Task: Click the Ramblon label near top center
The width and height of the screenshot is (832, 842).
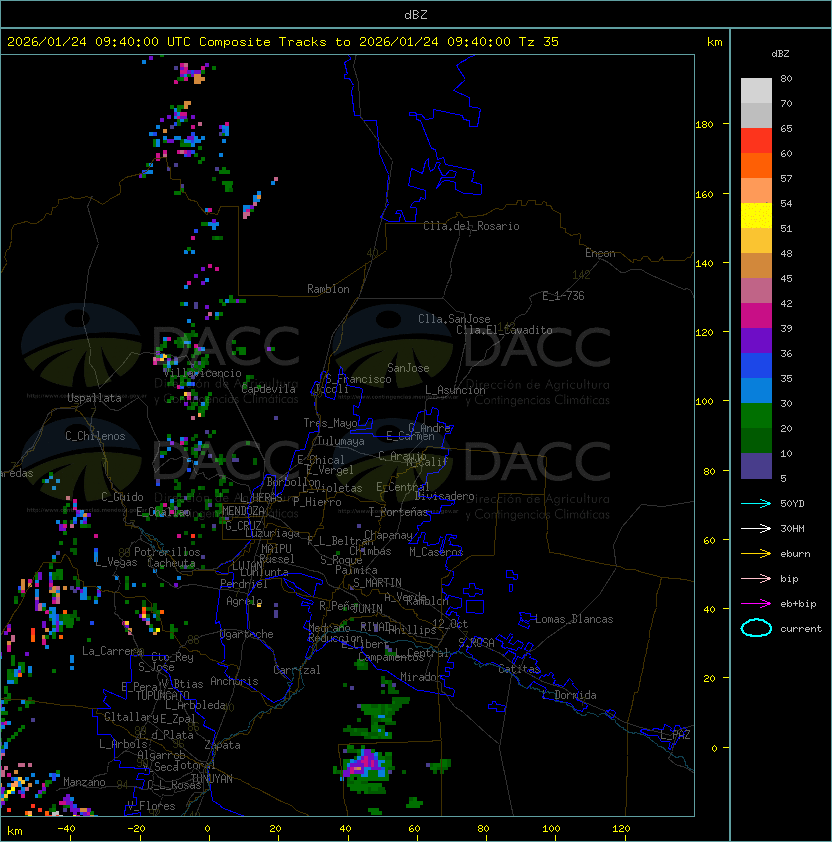Action: 328,289
